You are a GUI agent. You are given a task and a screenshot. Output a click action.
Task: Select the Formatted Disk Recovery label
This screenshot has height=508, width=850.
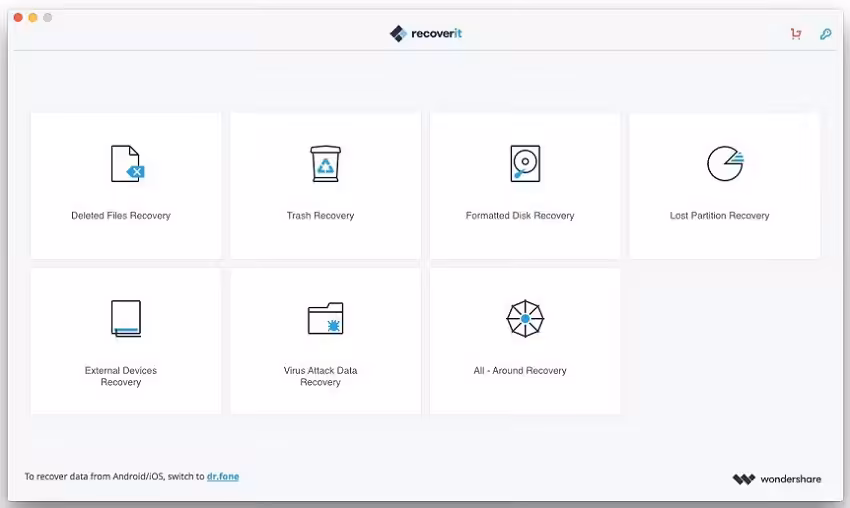(x=520, y=216)
